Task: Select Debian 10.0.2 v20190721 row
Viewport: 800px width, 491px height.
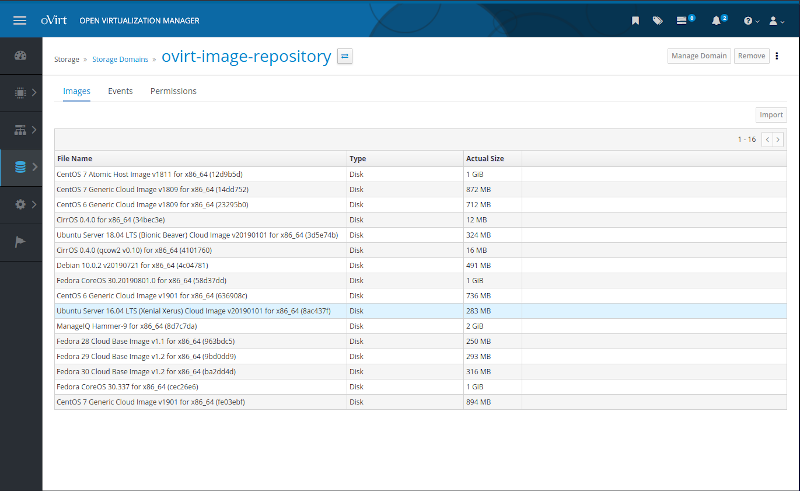Action: coord(420,265)
